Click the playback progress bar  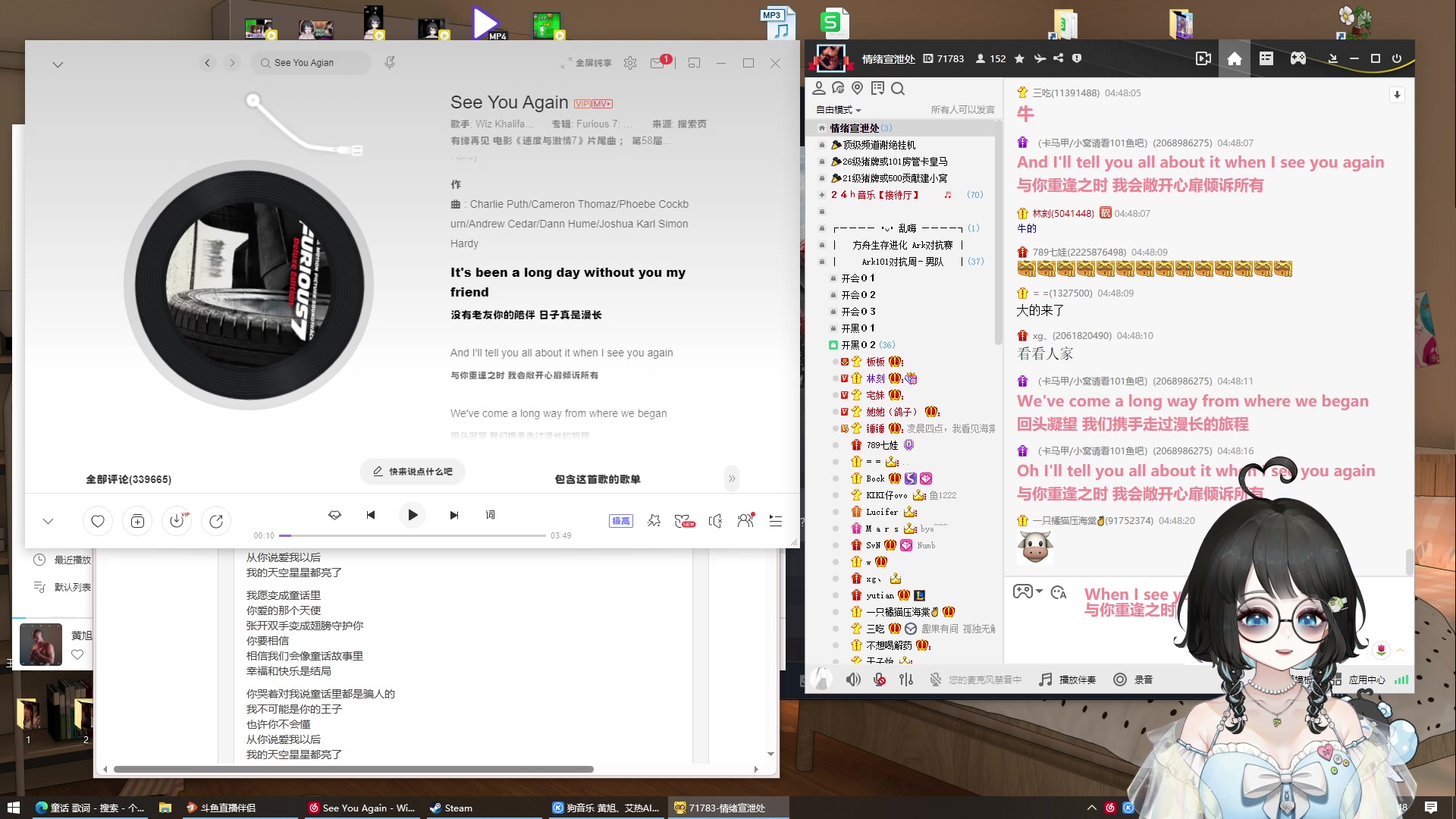point(412,535)
